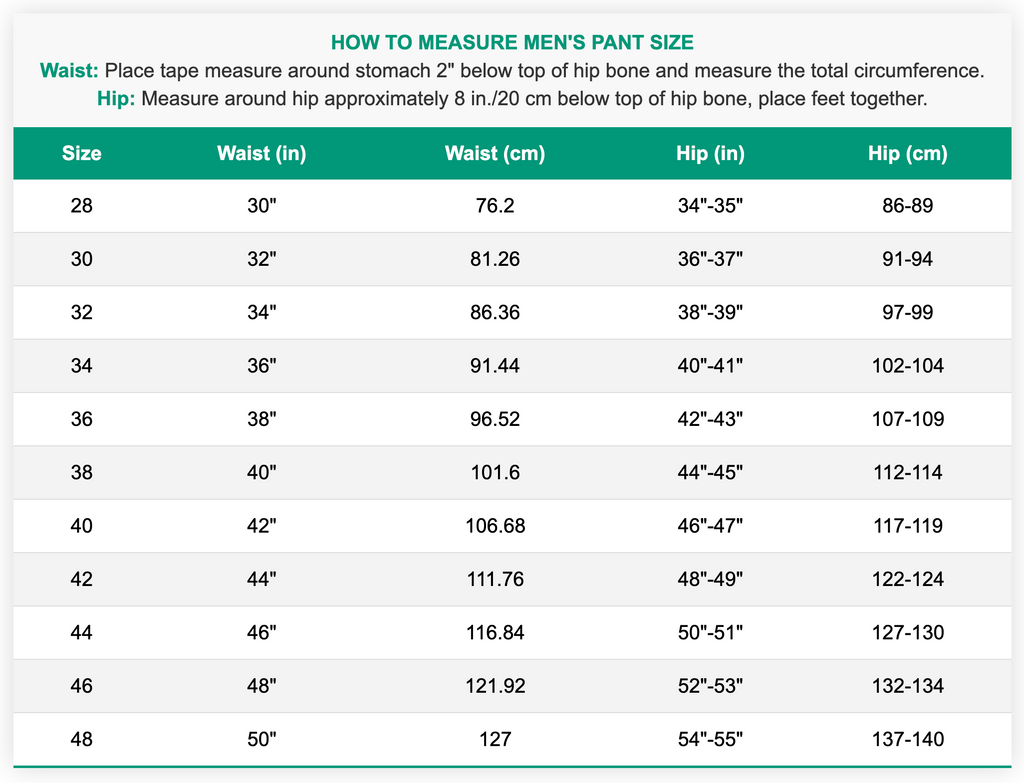Click the Hip (in) column header
The height and width of the screenshot is (783, 1024).
tap(710, 154)
